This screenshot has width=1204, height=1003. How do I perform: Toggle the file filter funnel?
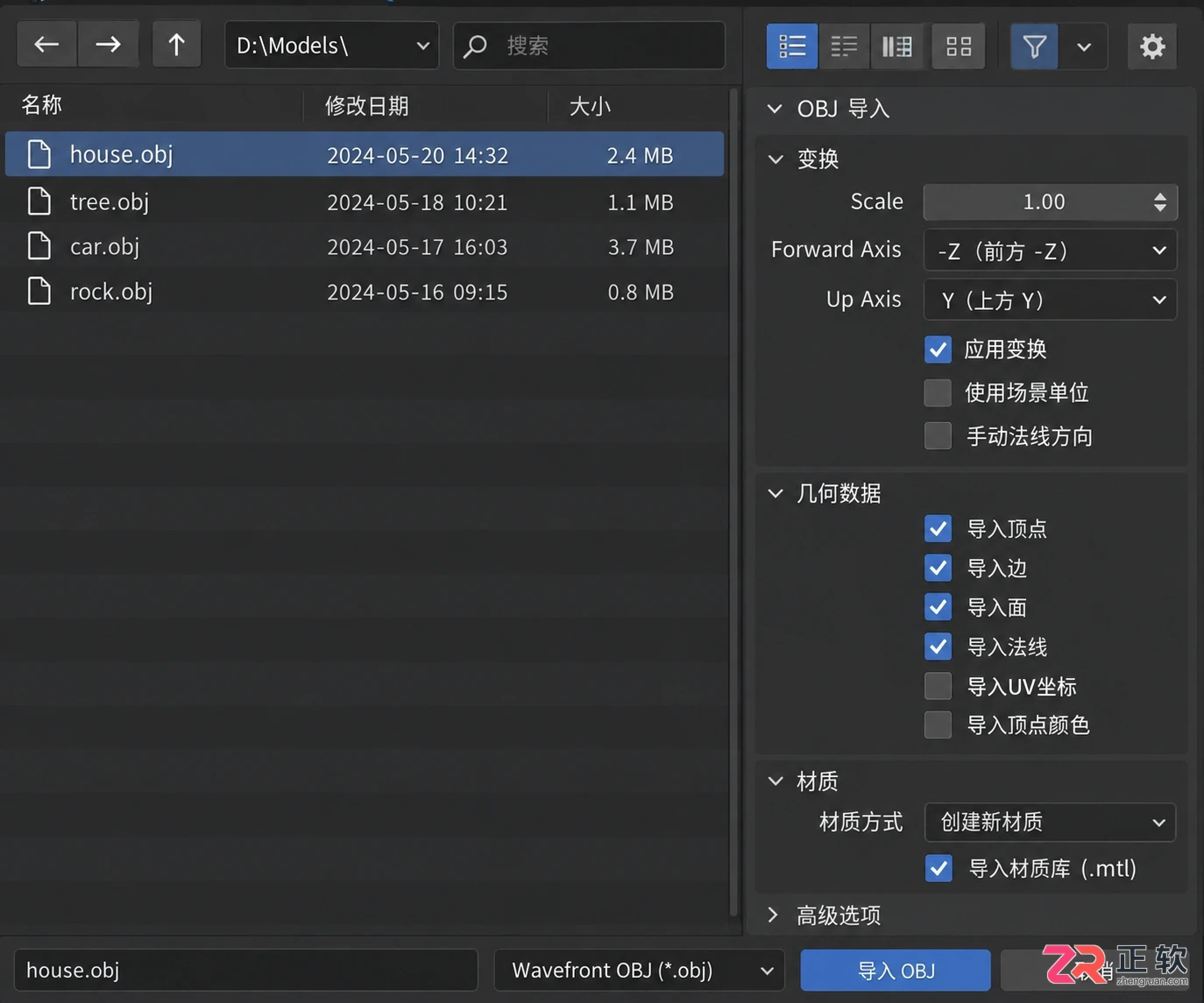tap(1035, 46)
